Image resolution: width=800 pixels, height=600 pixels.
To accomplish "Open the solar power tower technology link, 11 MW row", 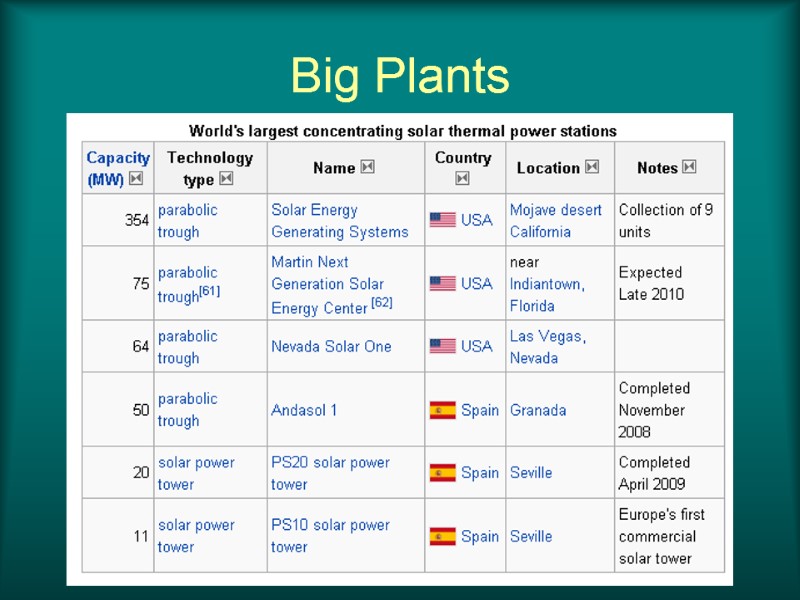I will [x=196, y=536].
